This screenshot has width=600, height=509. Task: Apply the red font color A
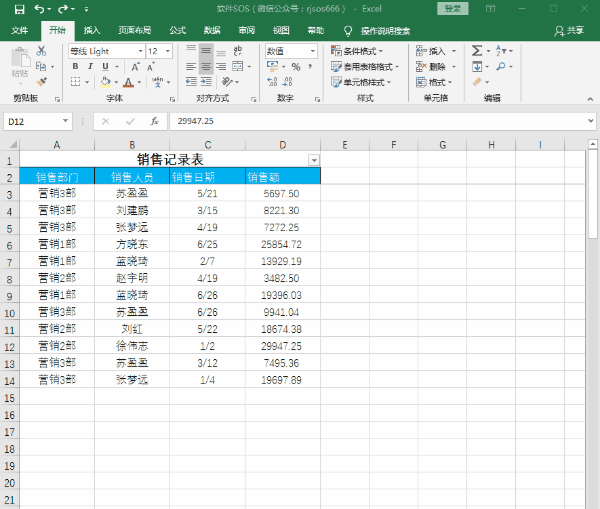pos(129,82)
